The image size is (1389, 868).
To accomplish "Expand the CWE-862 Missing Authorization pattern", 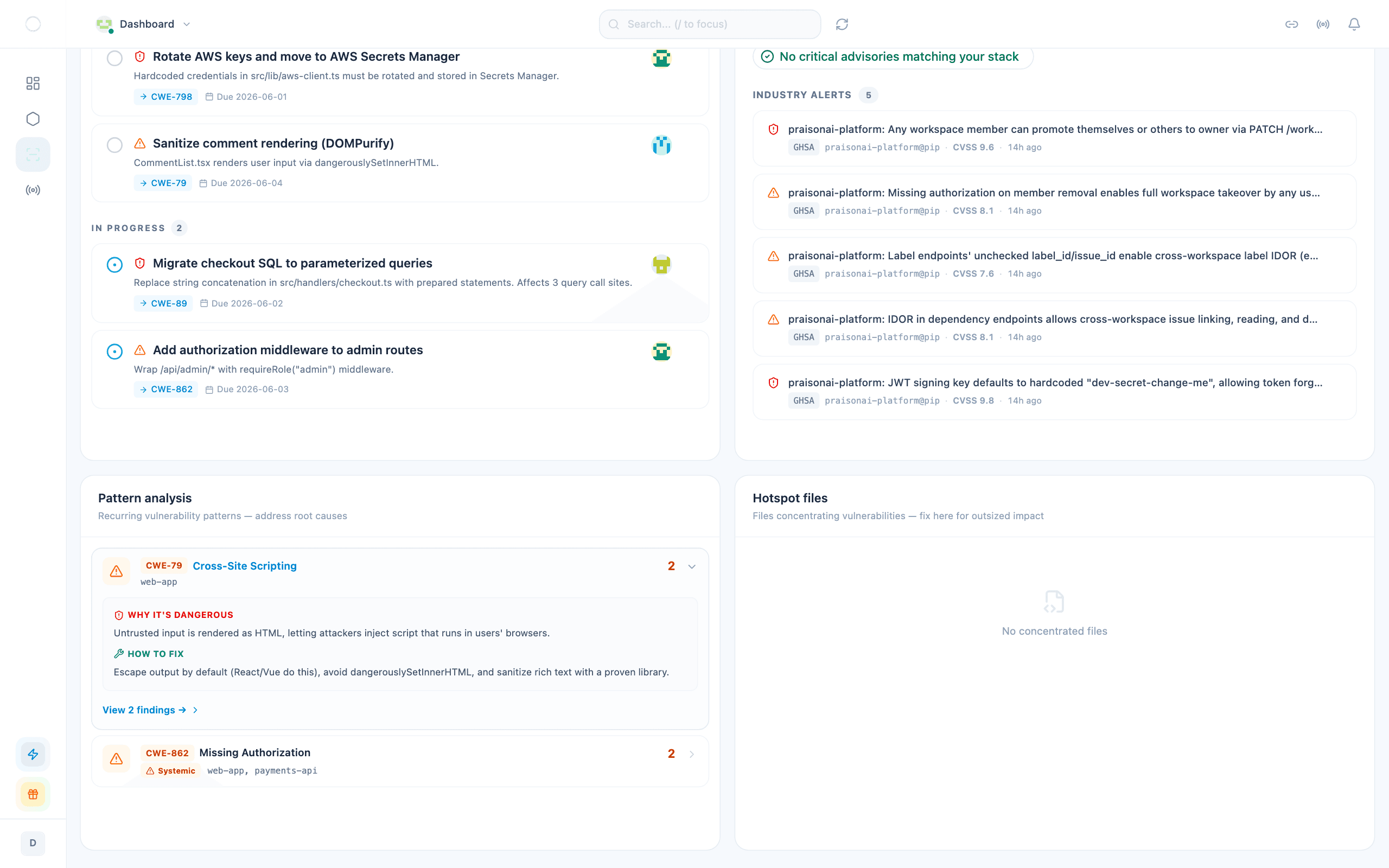I will click(x=692, y=754).
